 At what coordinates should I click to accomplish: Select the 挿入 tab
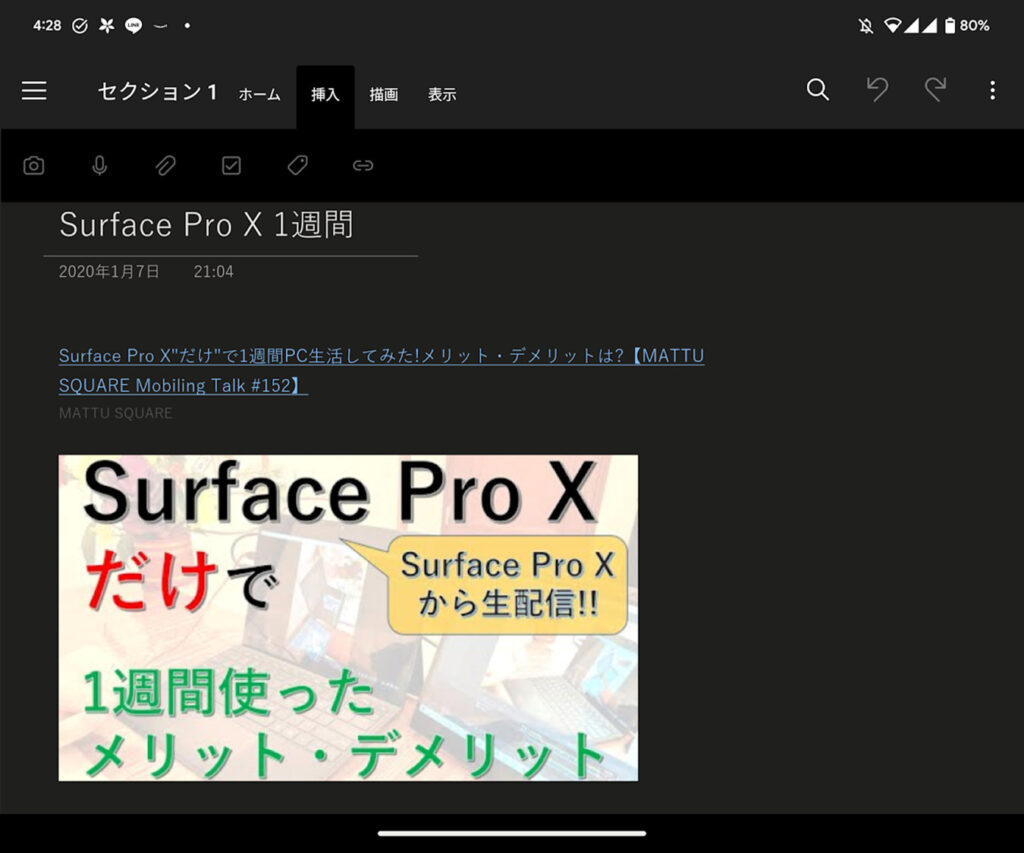click(x=325, y=95)
